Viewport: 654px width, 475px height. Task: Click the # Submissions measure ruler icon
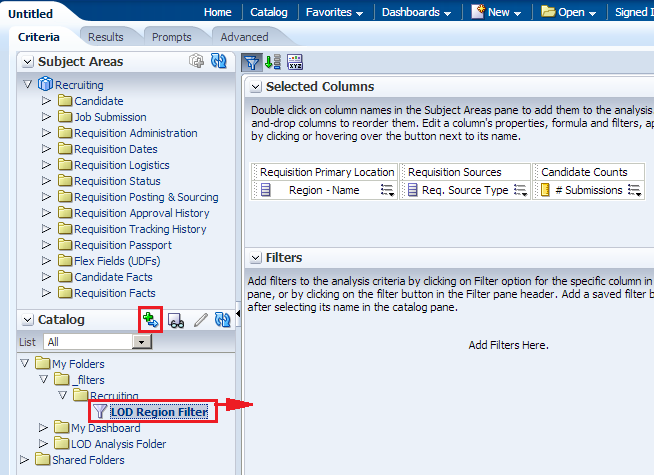point(545,190)
